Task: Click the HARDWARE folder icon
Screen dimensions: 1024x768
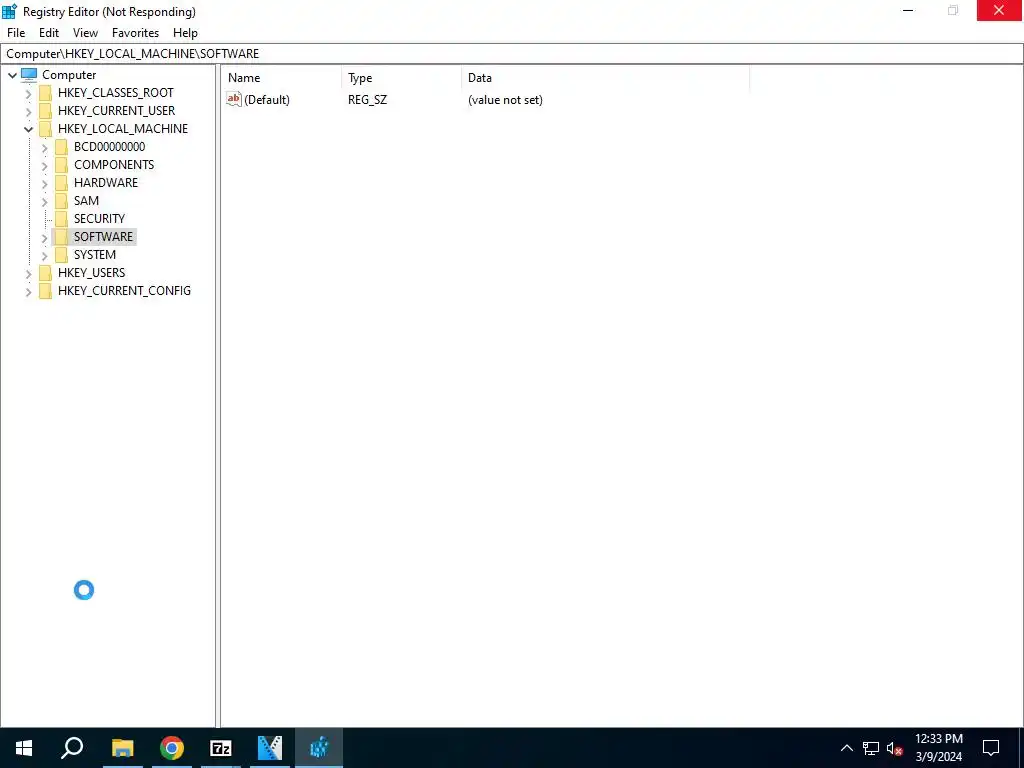Action: point(61,182)
